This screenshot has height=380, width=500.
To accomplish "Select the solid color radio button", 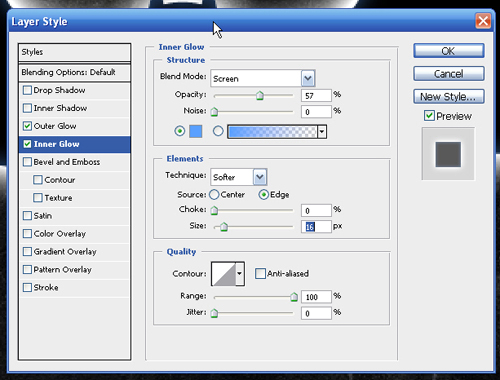I will (180, 131).
